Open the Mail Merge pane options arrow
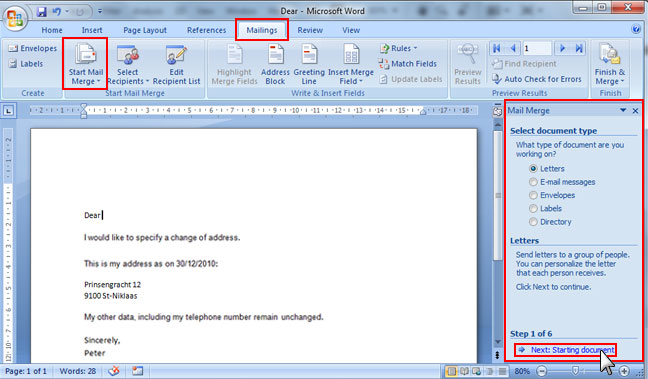The image size is (648, 379). click(623, 110)
